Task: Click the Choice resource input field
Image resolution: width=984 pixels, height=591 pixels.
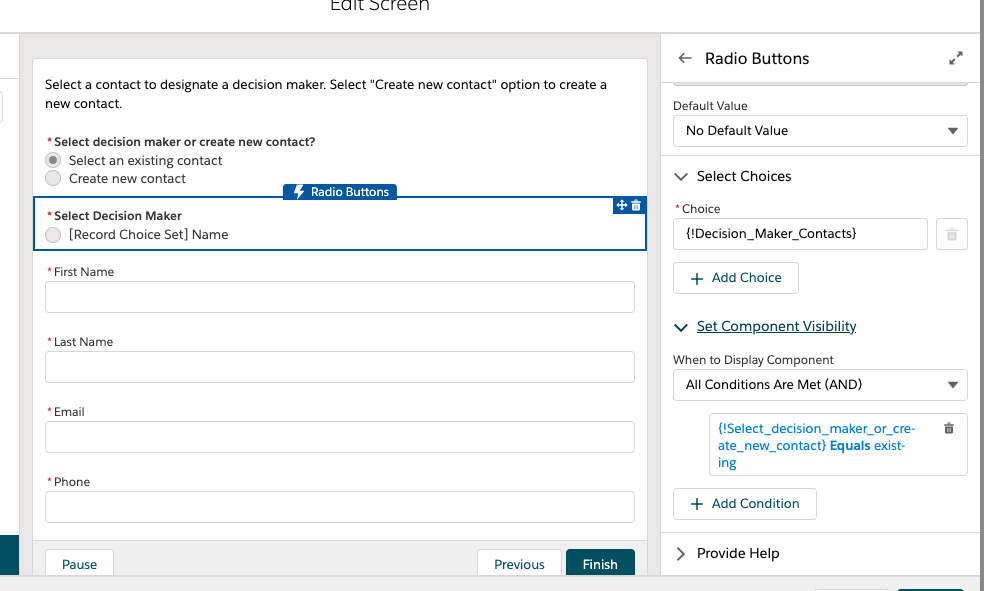Action: tap(800, 234)
